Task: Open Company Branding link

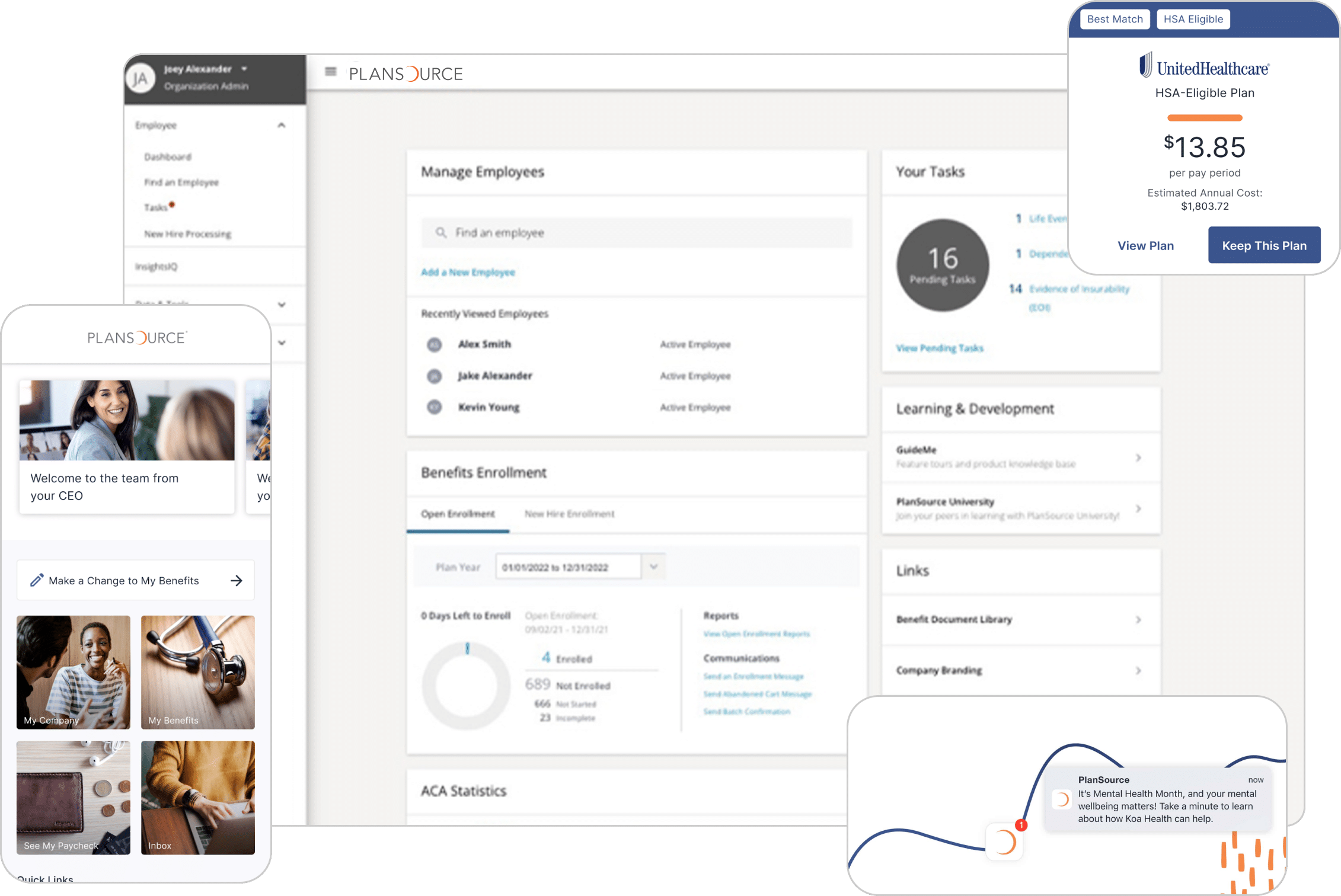Action: pos(939,670)
